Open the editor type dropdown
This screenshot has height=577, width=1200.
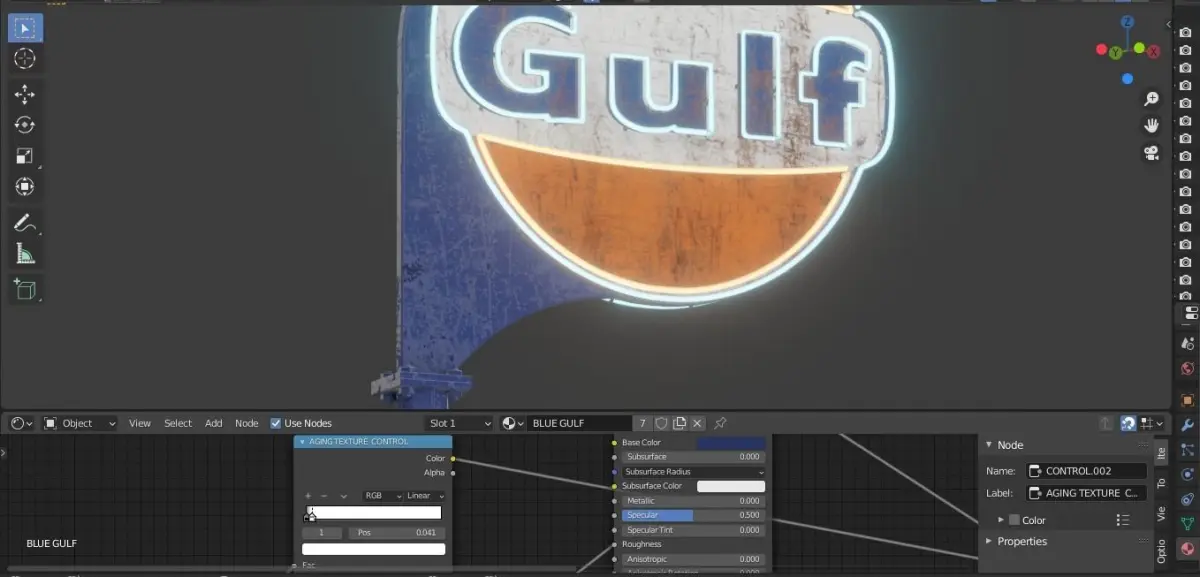[x=21, y=423]
